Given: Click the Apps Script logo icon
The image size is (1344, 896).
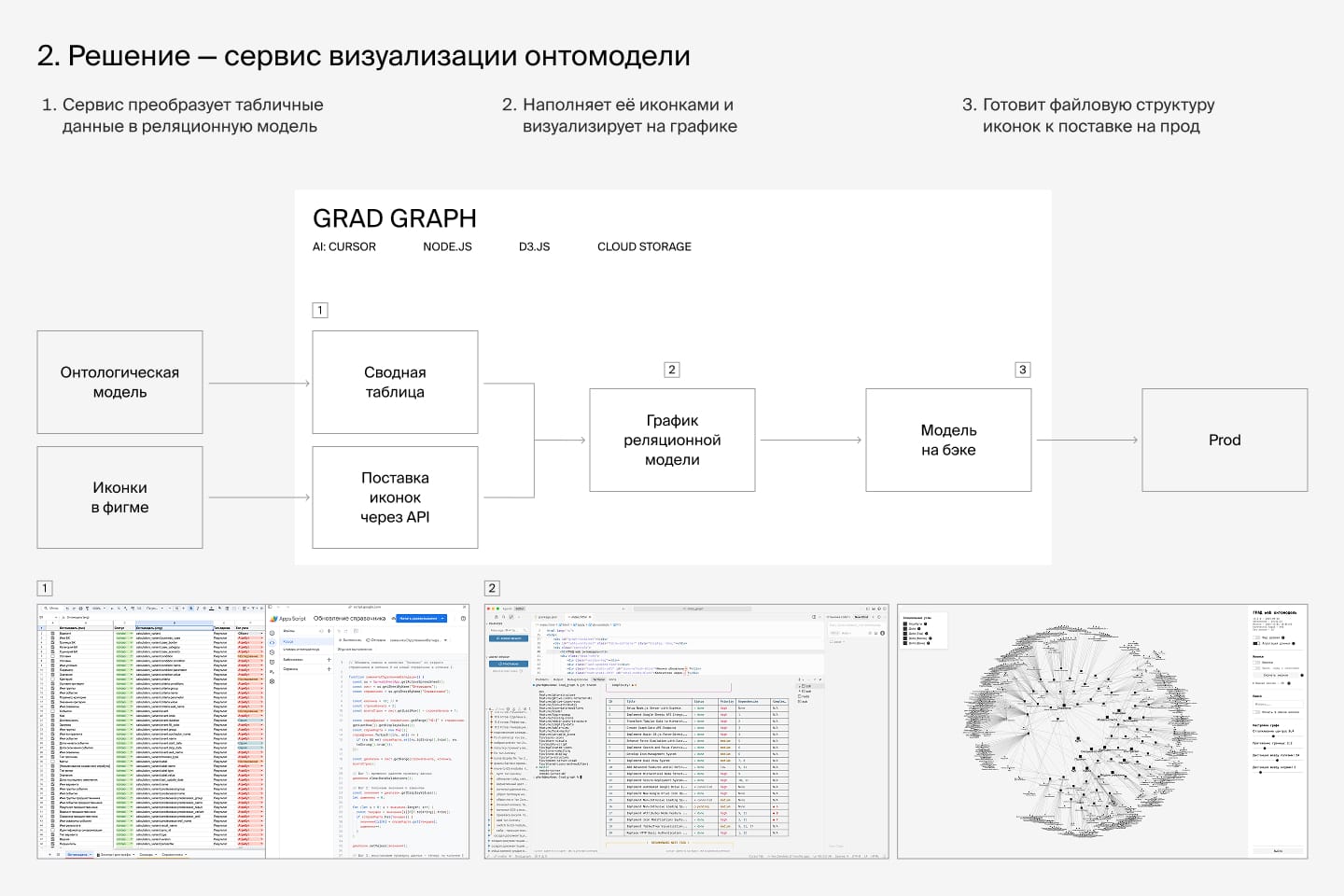Looking at the screenshot, I should (274, 619).
